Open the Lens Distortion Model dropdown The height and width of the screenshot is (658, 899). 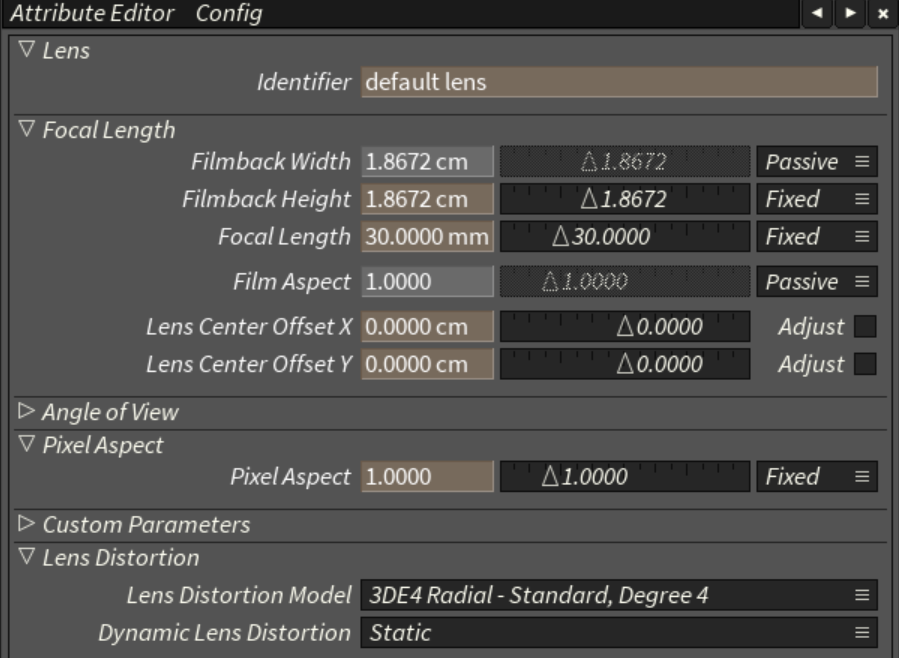(618, 595)
